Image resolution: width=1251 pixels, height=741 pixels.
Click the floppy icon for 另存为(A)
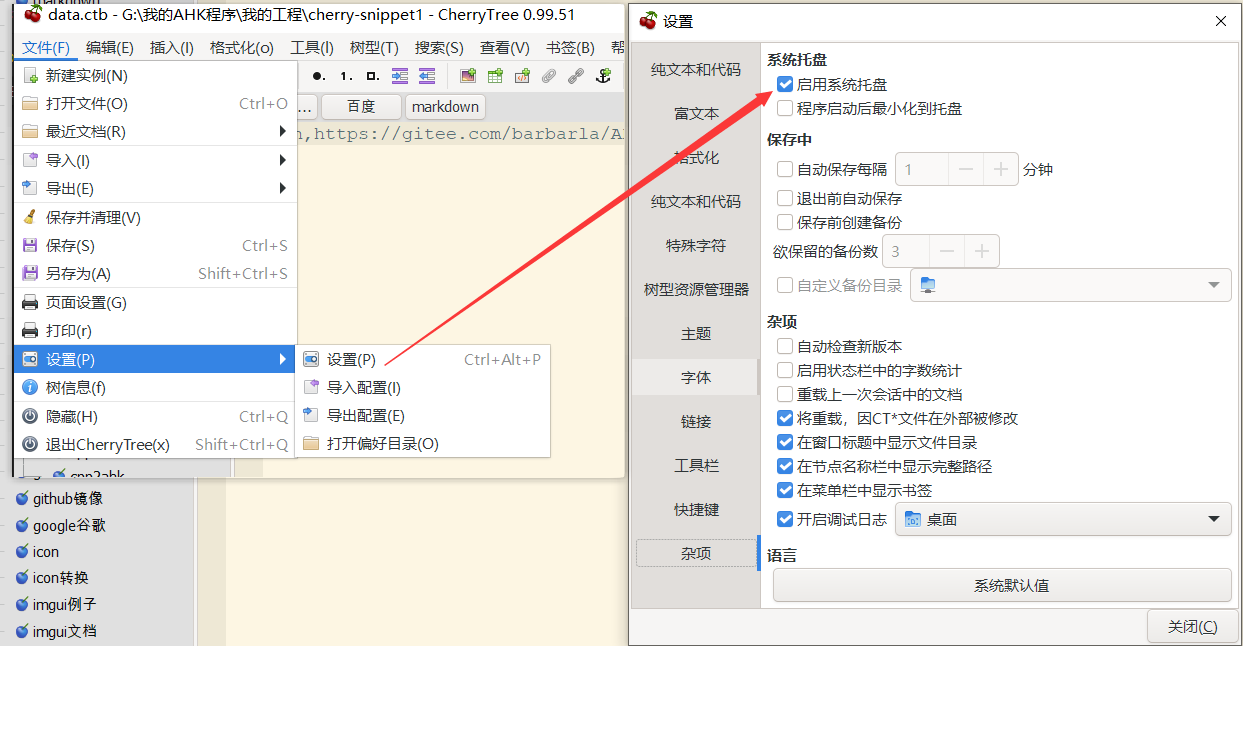[x=30, y=273]
